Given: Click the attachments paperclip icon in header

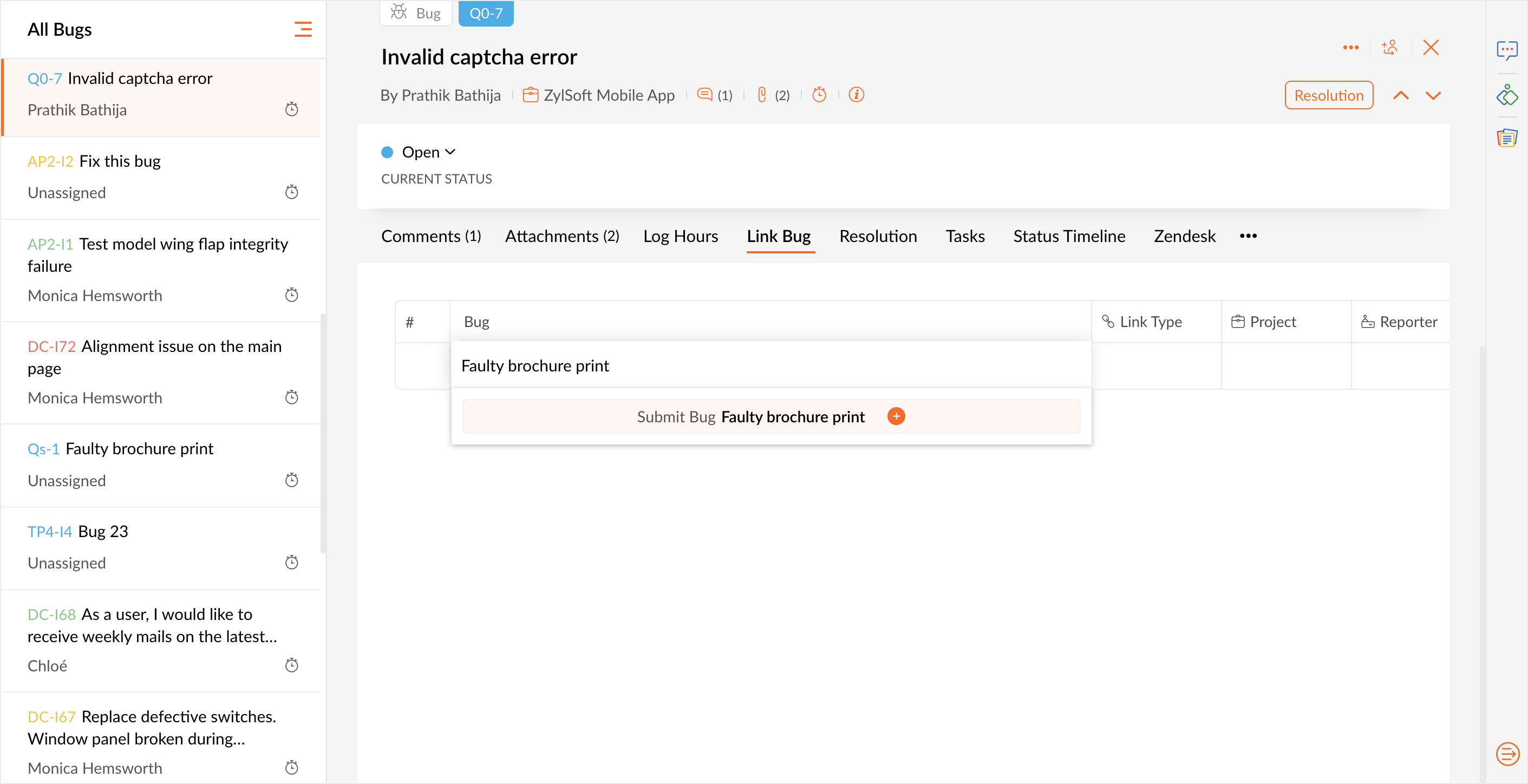Looking at the screenshot, I should [762, 95].
